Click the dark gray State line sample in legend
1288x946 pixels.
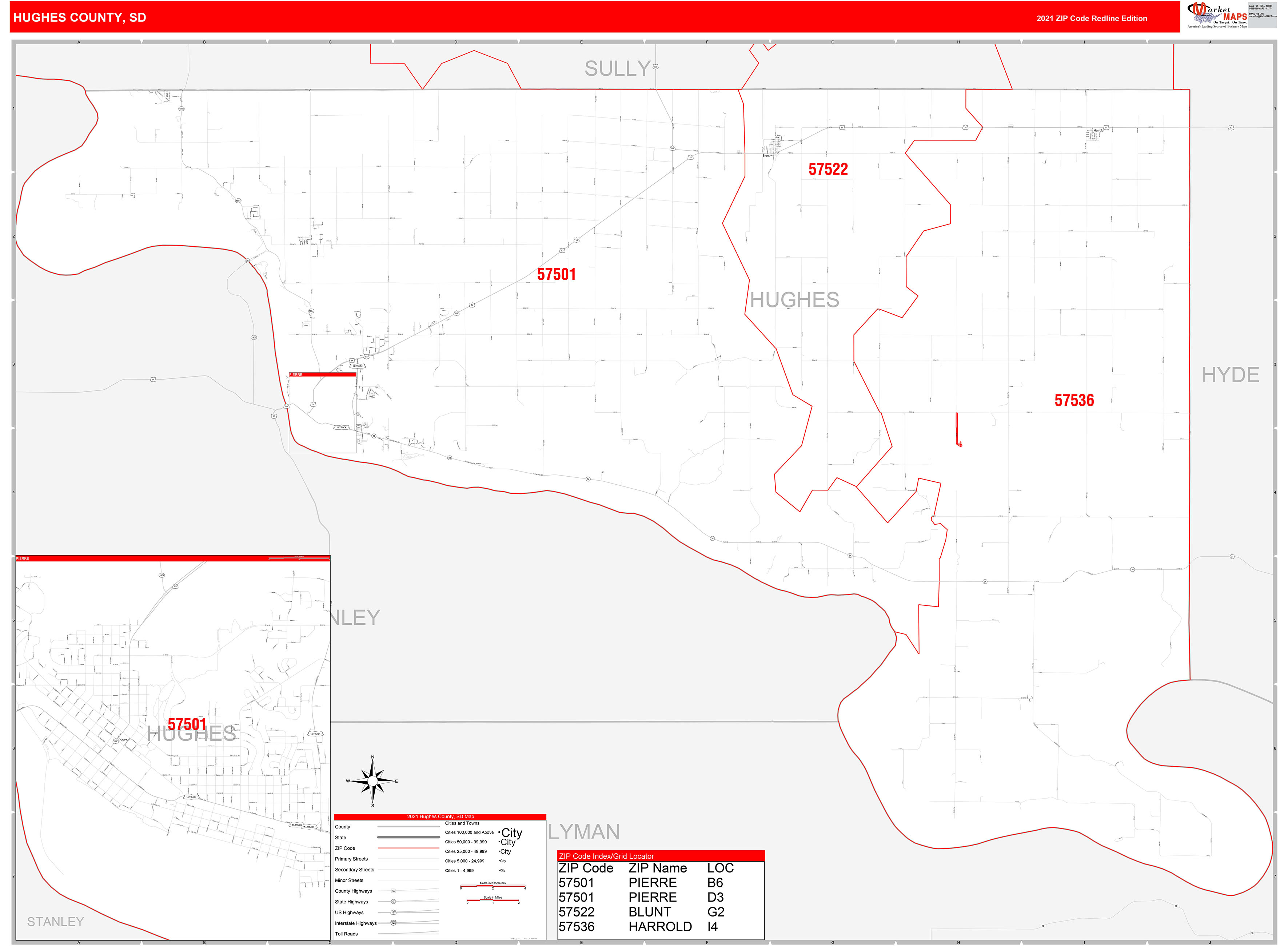point(408,837)
